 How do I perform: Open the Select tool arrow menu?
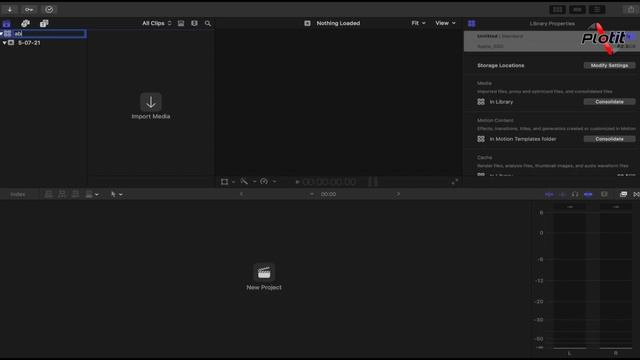point(116,194)
